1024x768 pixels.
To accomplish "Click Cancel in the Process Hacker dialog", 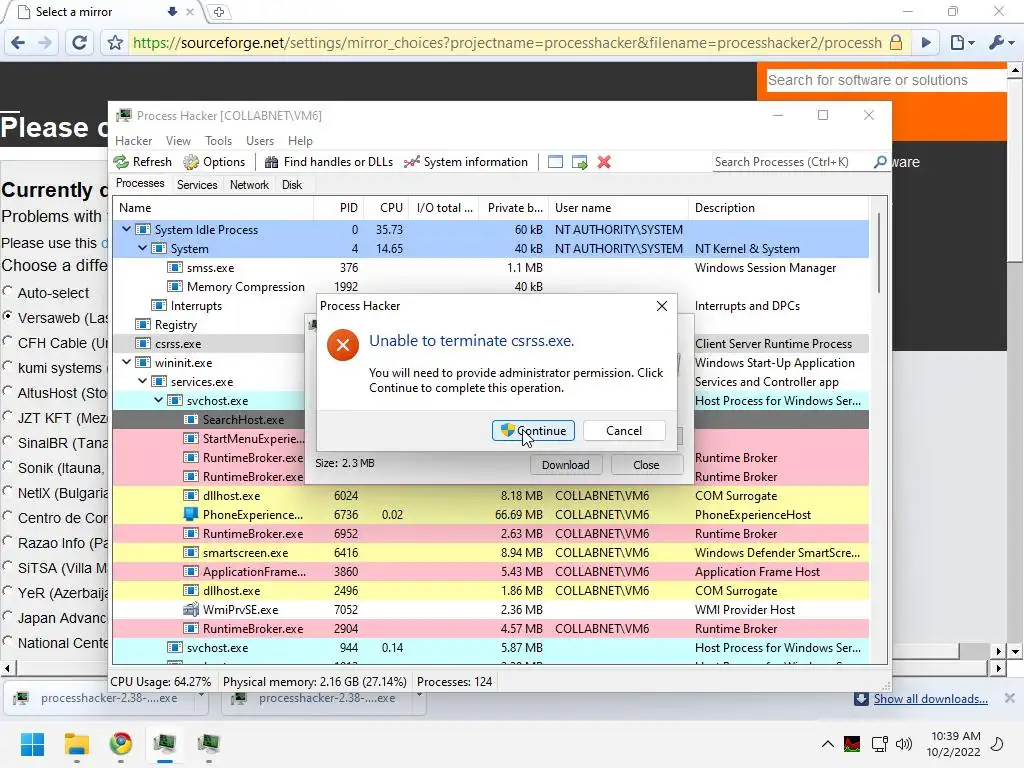I will pyautogui.click(x=624, y=431).
